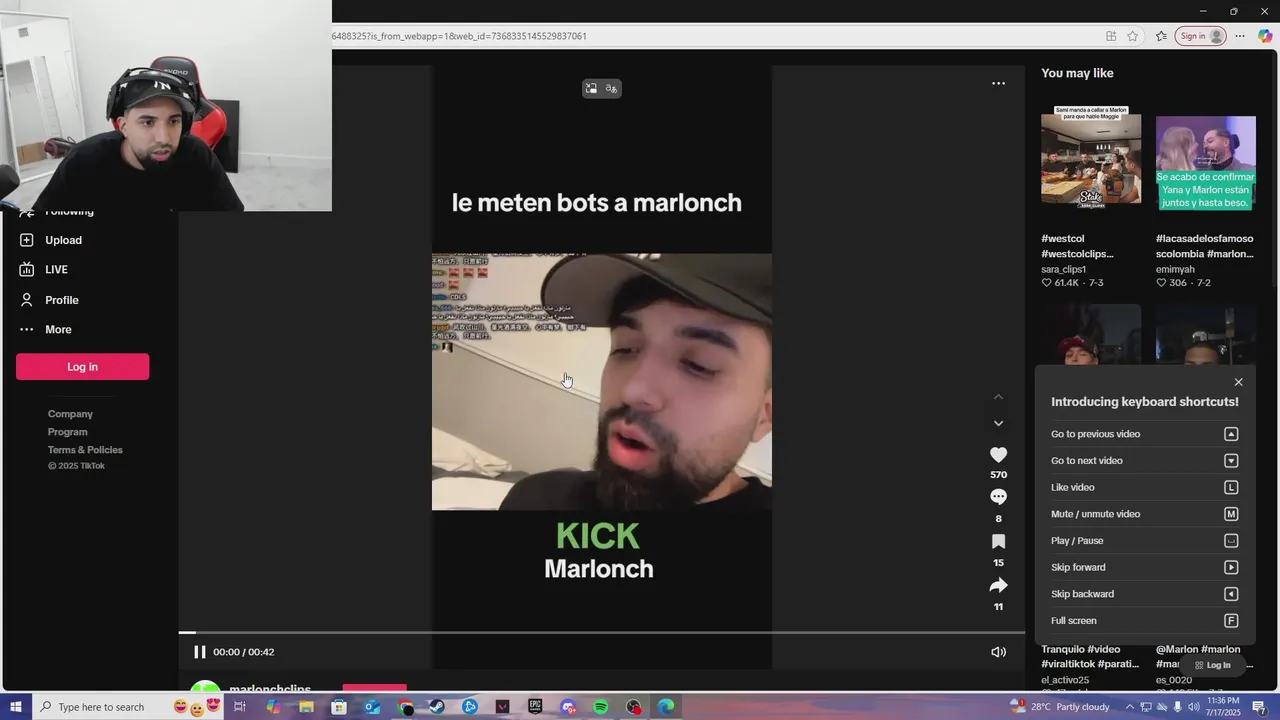Screen dimensions: 1280x720
Task: Go to next video with down chevron
Action: pyautogui.click(x=998, y=423)
